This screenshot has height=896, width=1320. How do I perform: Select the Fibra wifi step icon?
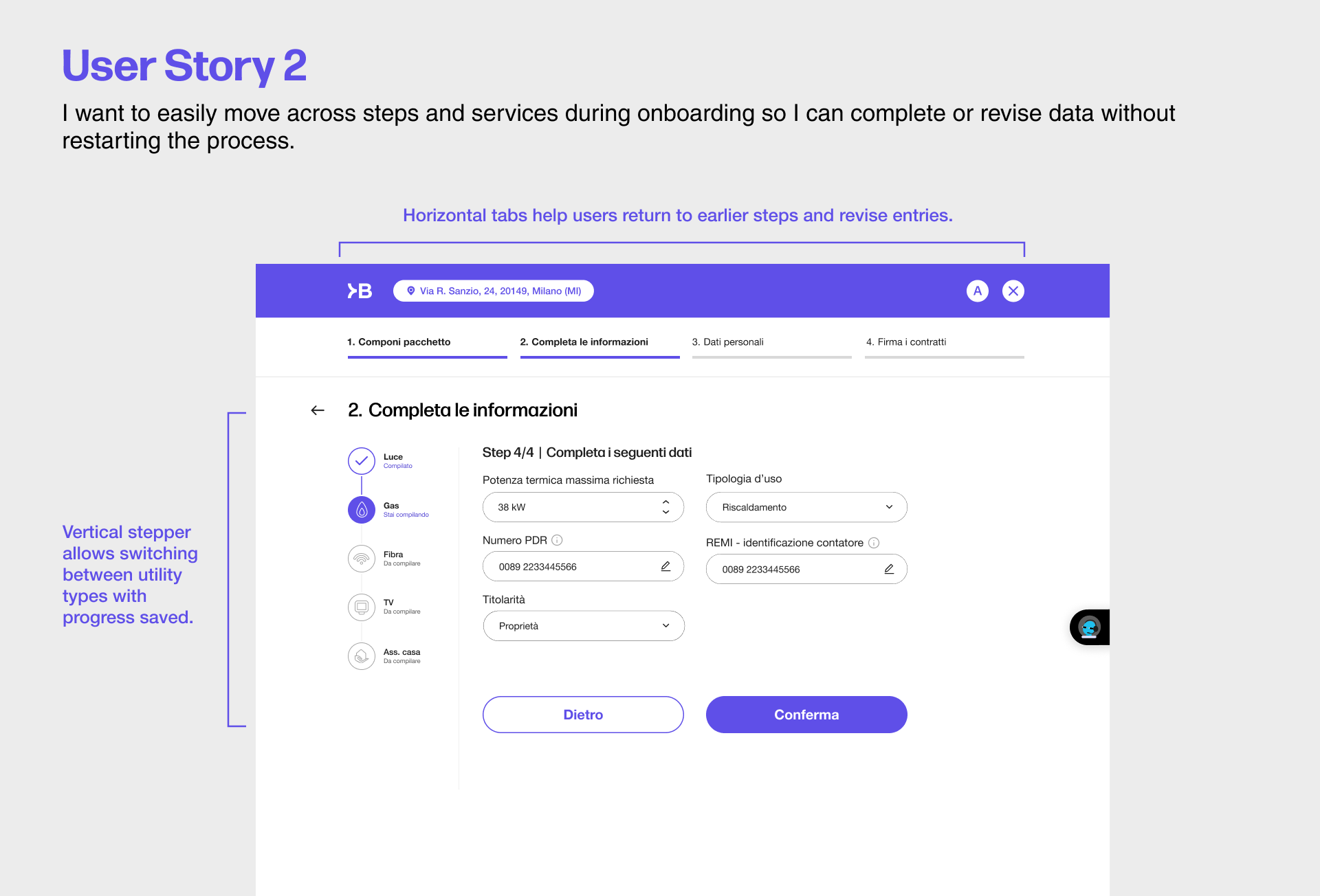click(x=361, y=559)
